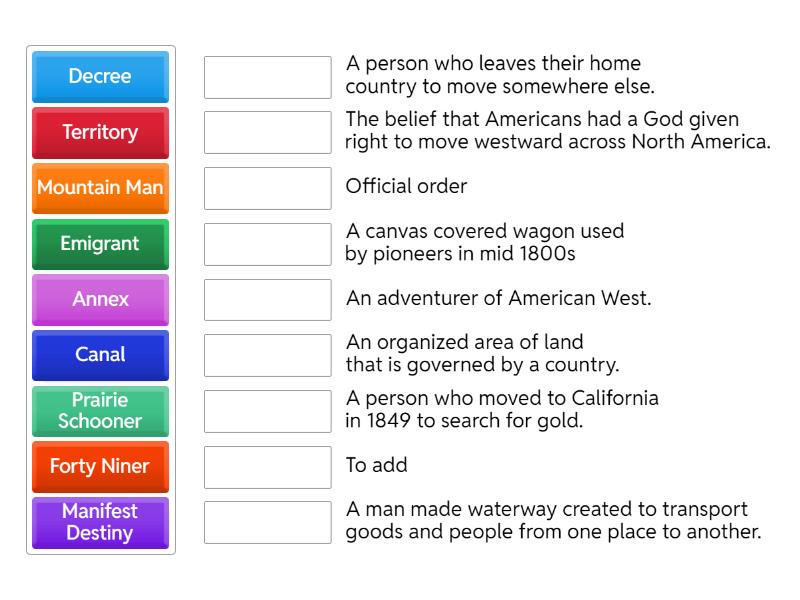800x600 pixels.
Task: Click the answer box for the gold seeker definition
Action: 266,410
